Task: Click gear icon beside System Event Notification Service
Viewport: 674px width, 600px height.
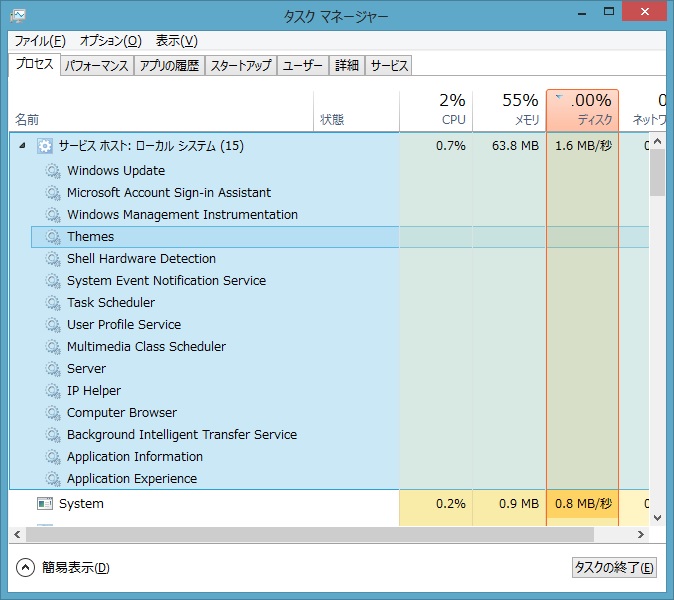Action: [x=53, y=281]
